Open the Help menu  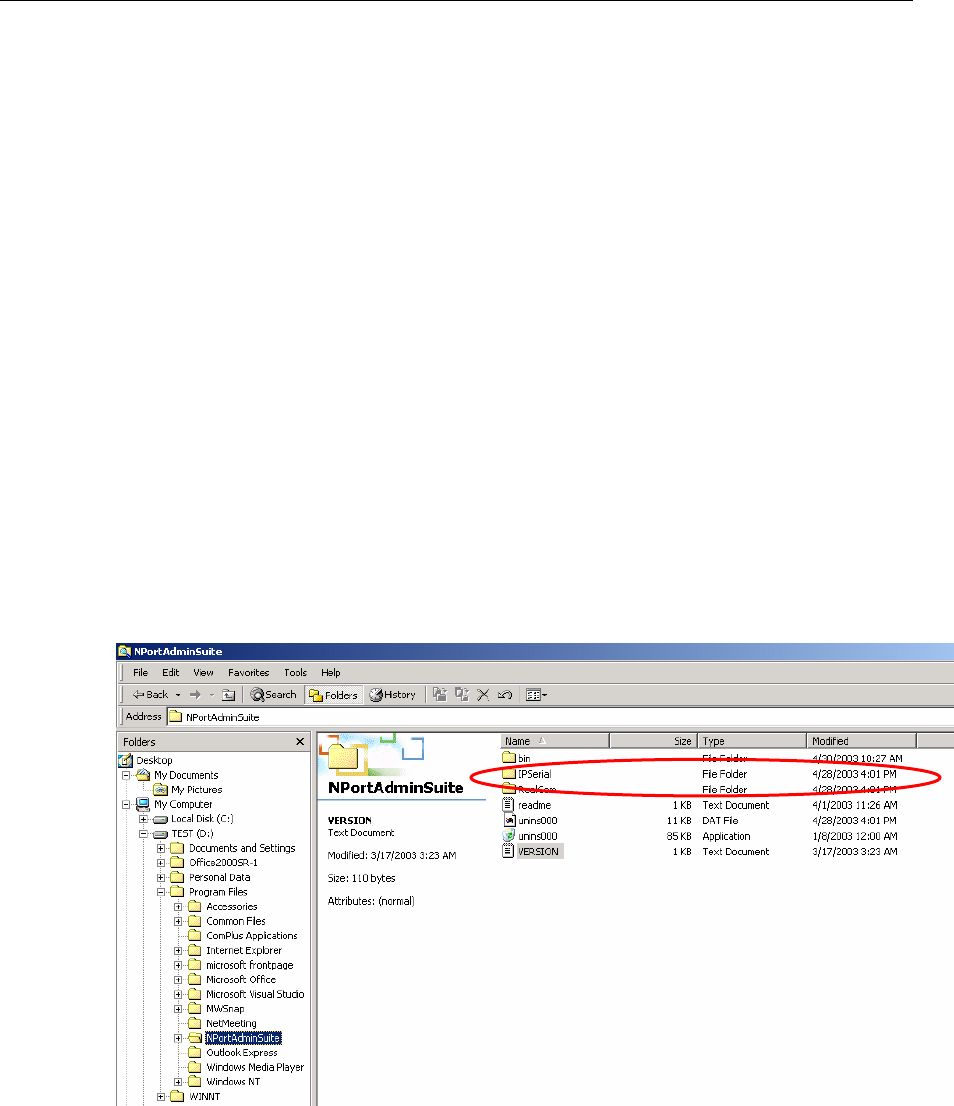click(331, 672)
